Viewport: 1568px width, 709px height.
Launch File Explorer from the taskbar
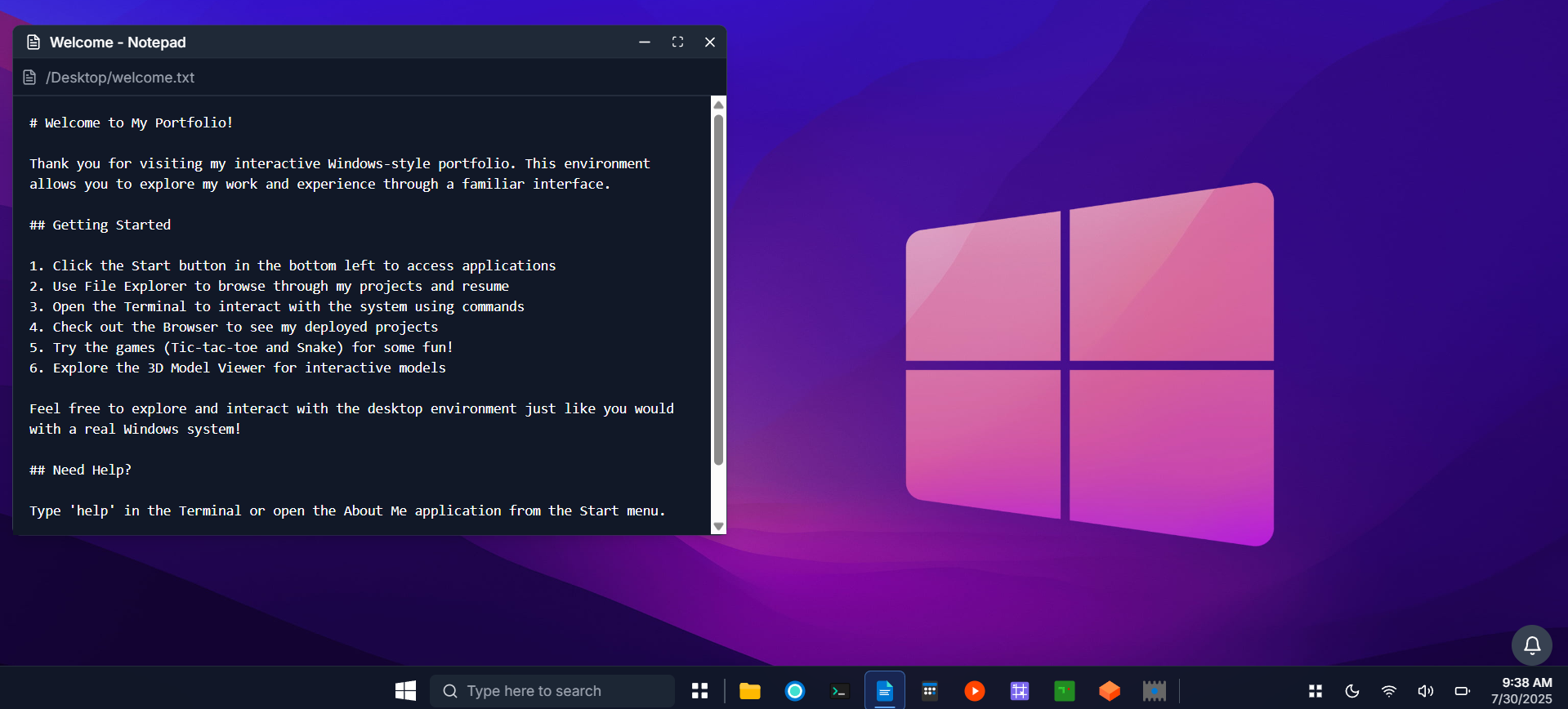pyautogui.click(x=750, y=691)
